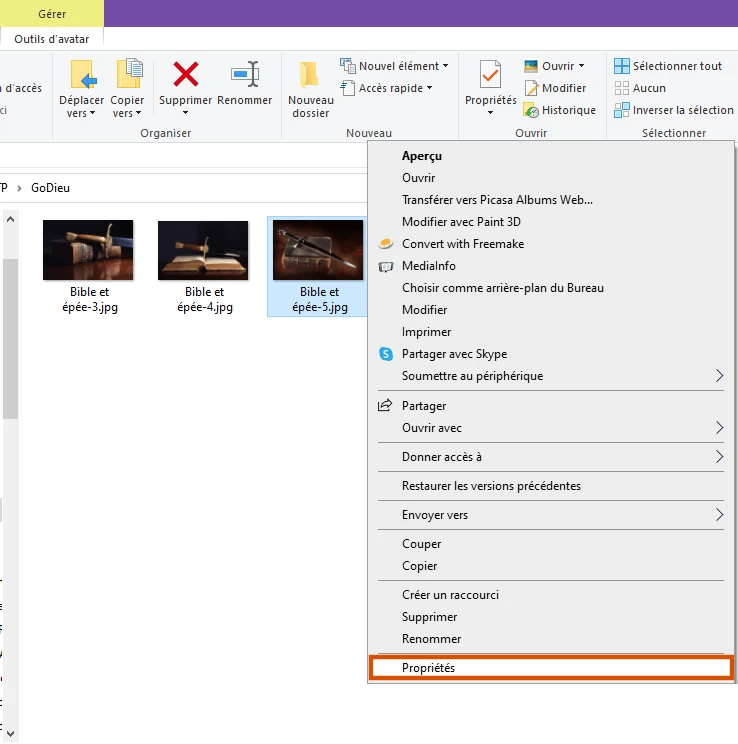738x744 pixels.
Task: Expand the Déplacer vers dropdown
Action: (81, 108)
